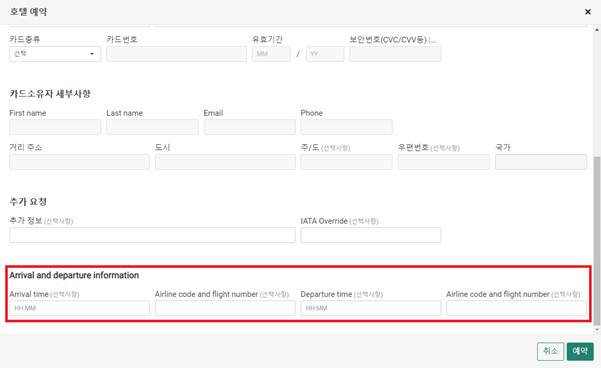Click the scrollbar down arrow

tap(597, 330)
